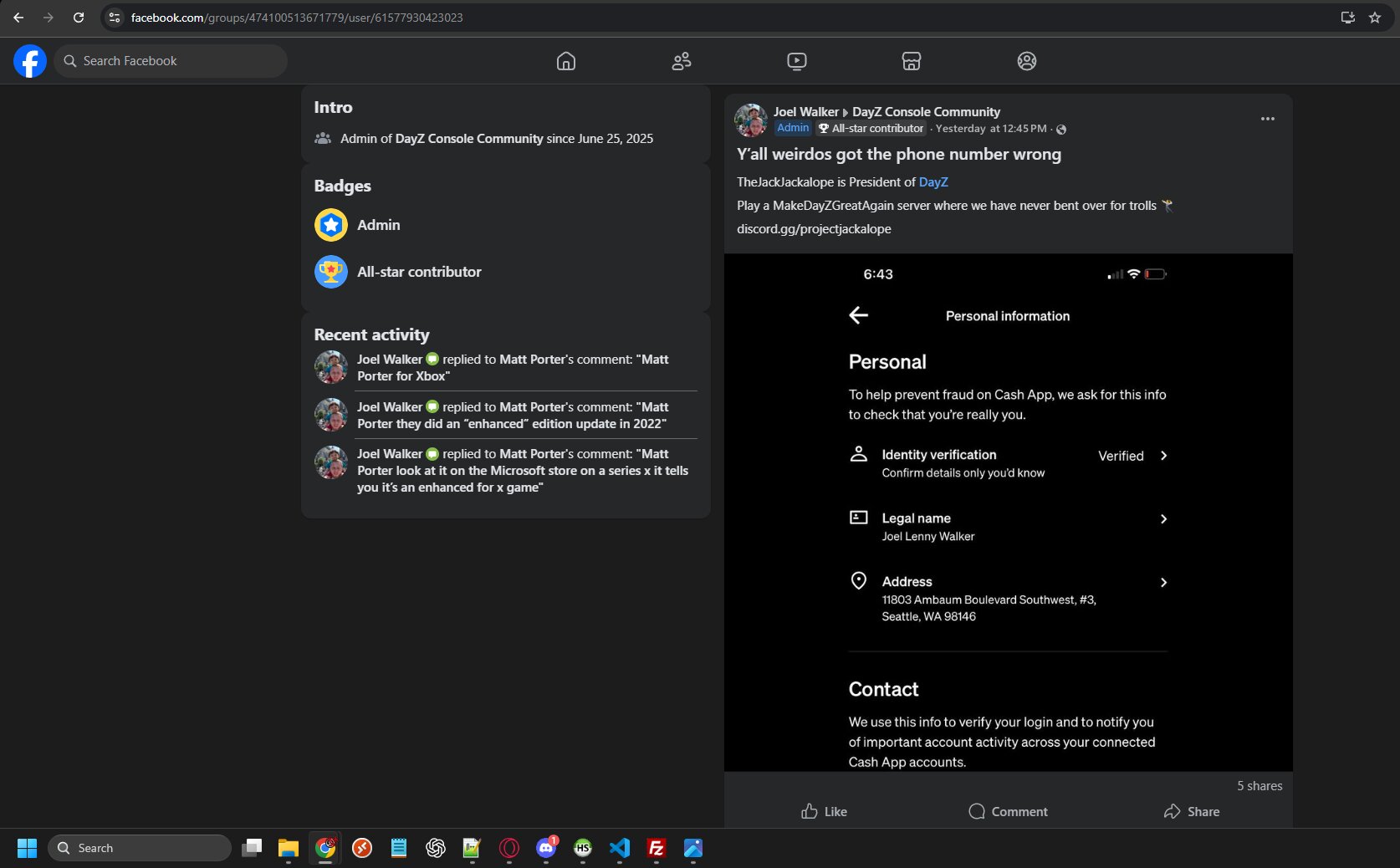1400x868 pixels.
Task: Click the Chrome icon on the taskbar
Action: click(325, 848)
